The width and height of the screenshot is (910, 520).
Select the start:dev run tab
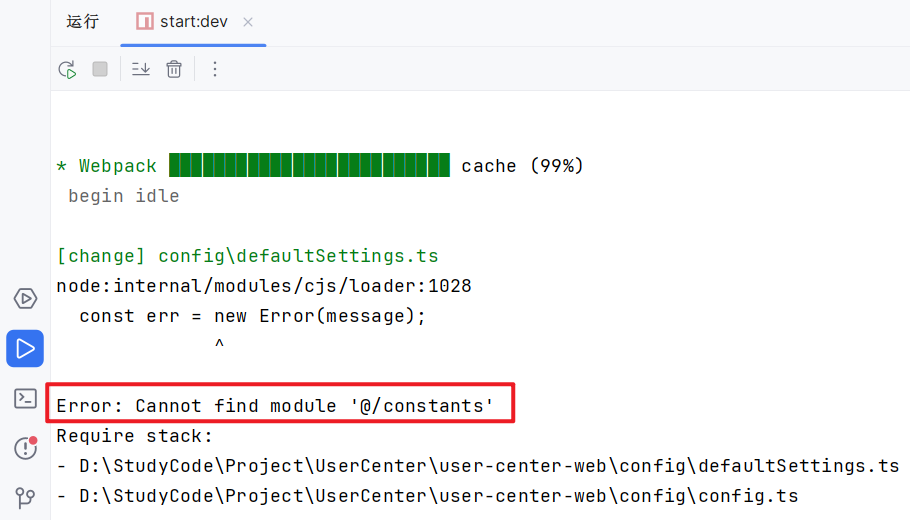click(193, 22)
